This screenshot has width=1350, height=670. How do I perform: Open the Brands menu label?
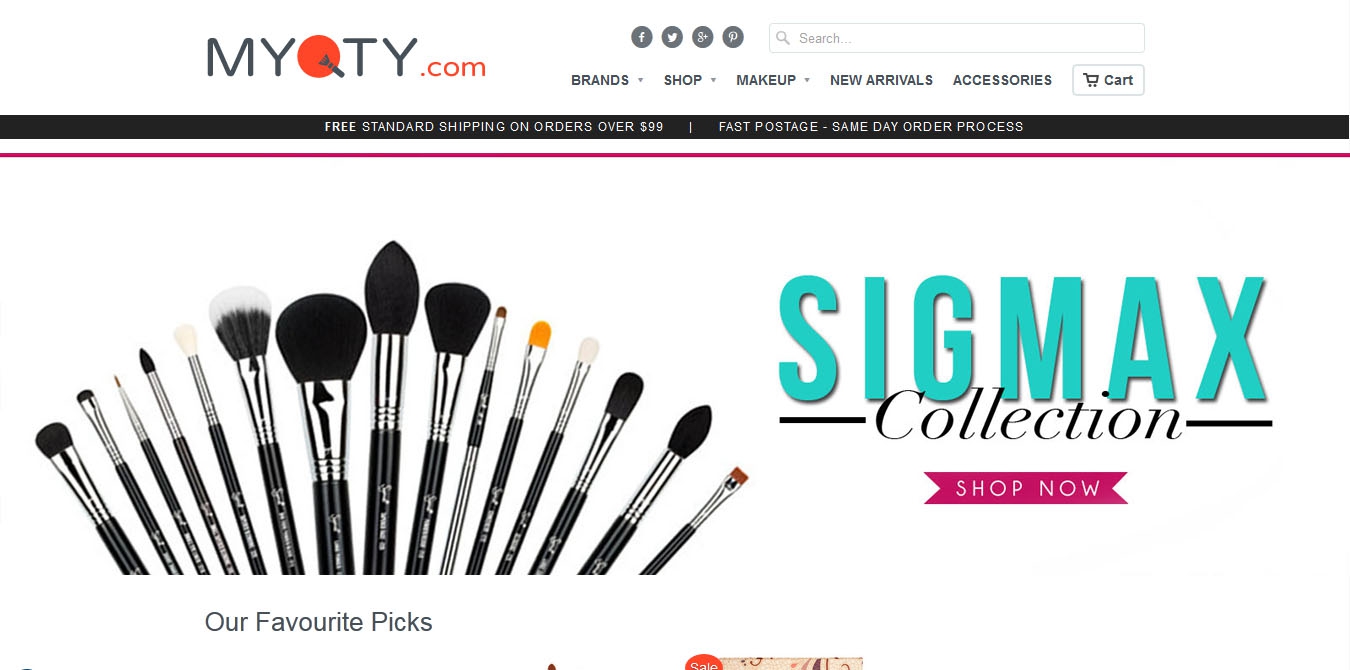click(600, 80)
